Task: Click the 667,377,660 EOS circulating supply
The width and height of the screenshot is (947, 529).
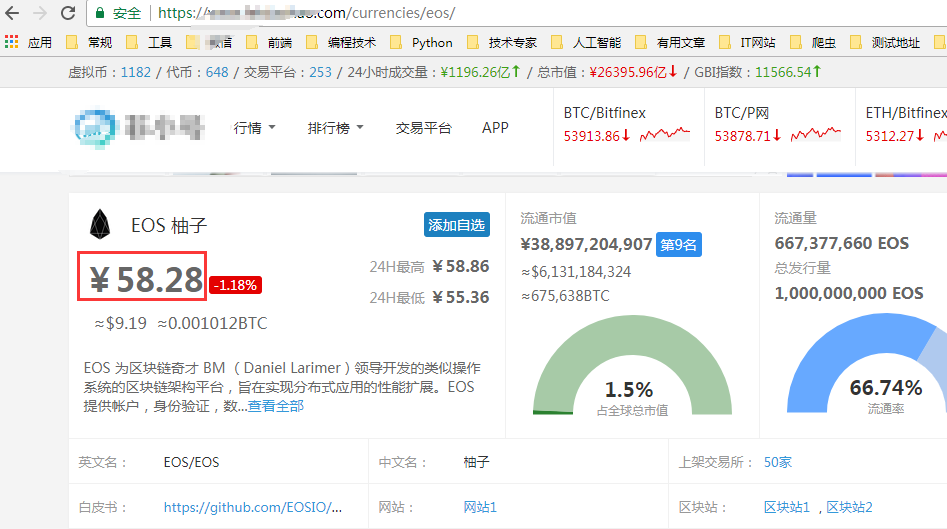Action: [841, 243]
